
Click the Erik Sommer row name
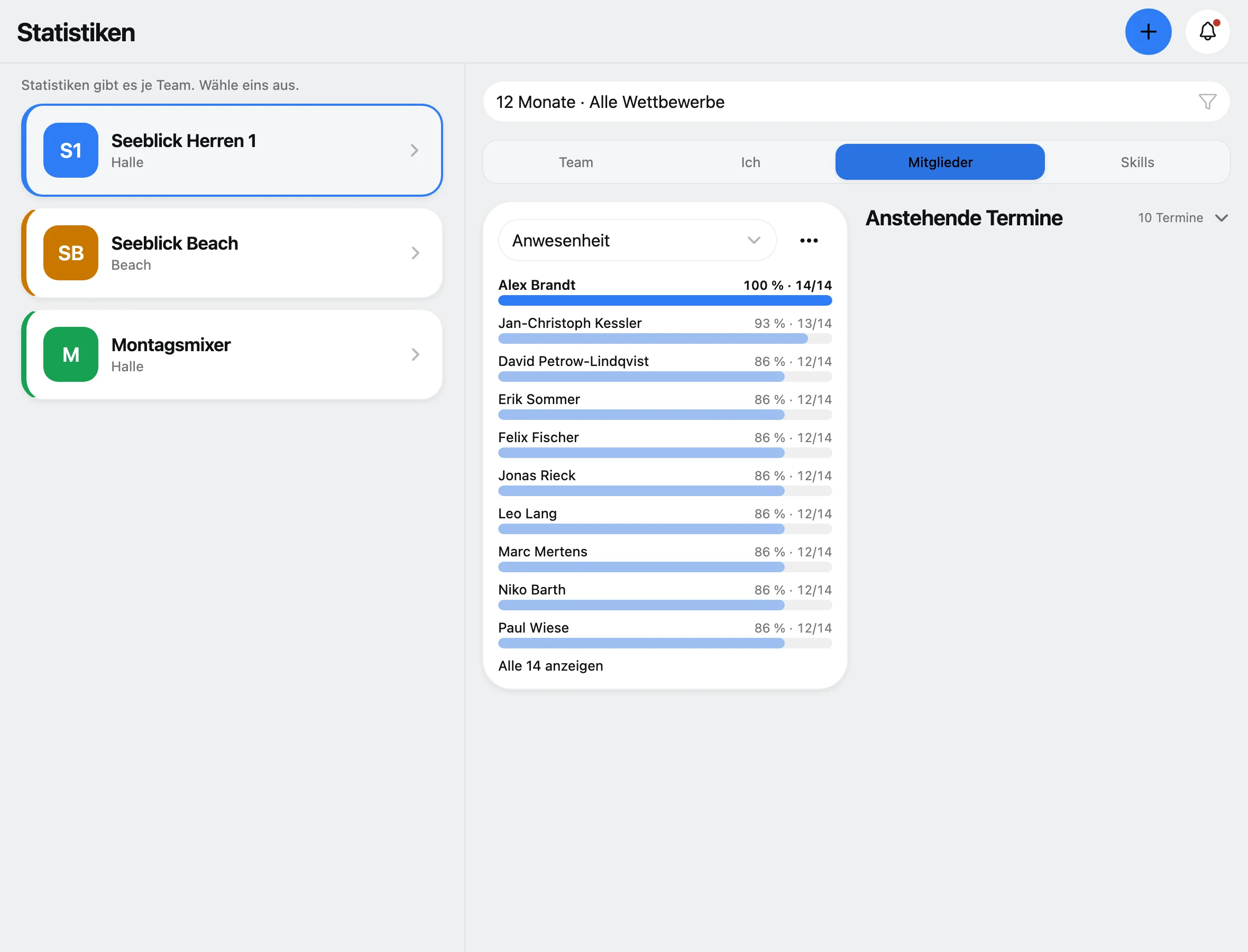(539, 399)
